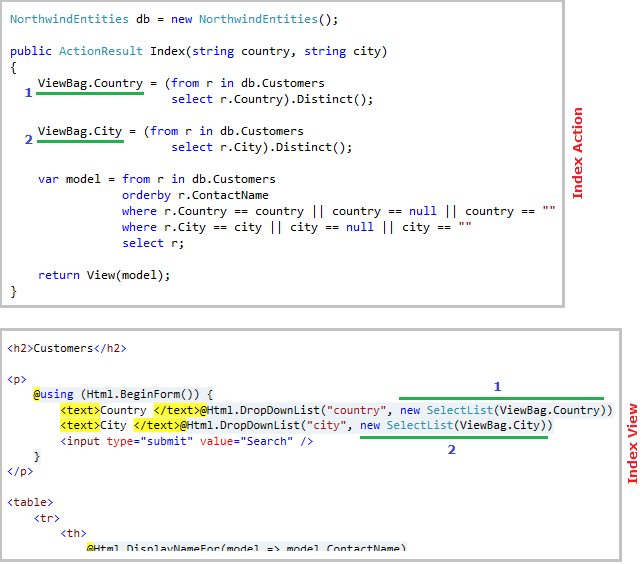643x564 pixels.
Task: Click "ViewBag.City" in the Index action code
Action: [x=80, y=131]
